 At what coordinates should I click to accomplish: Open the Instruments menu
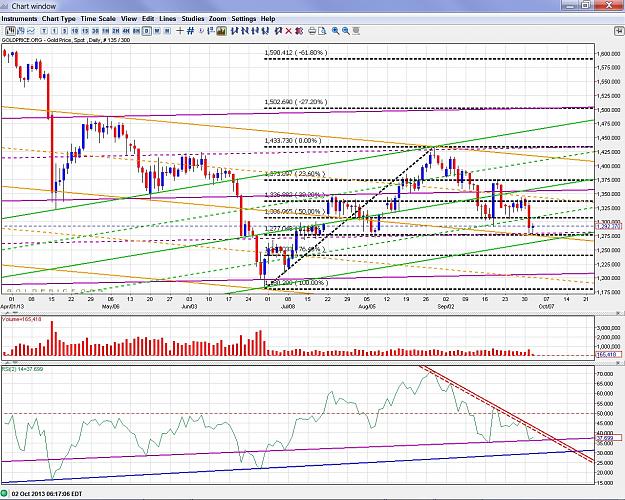tap(19, 19)
